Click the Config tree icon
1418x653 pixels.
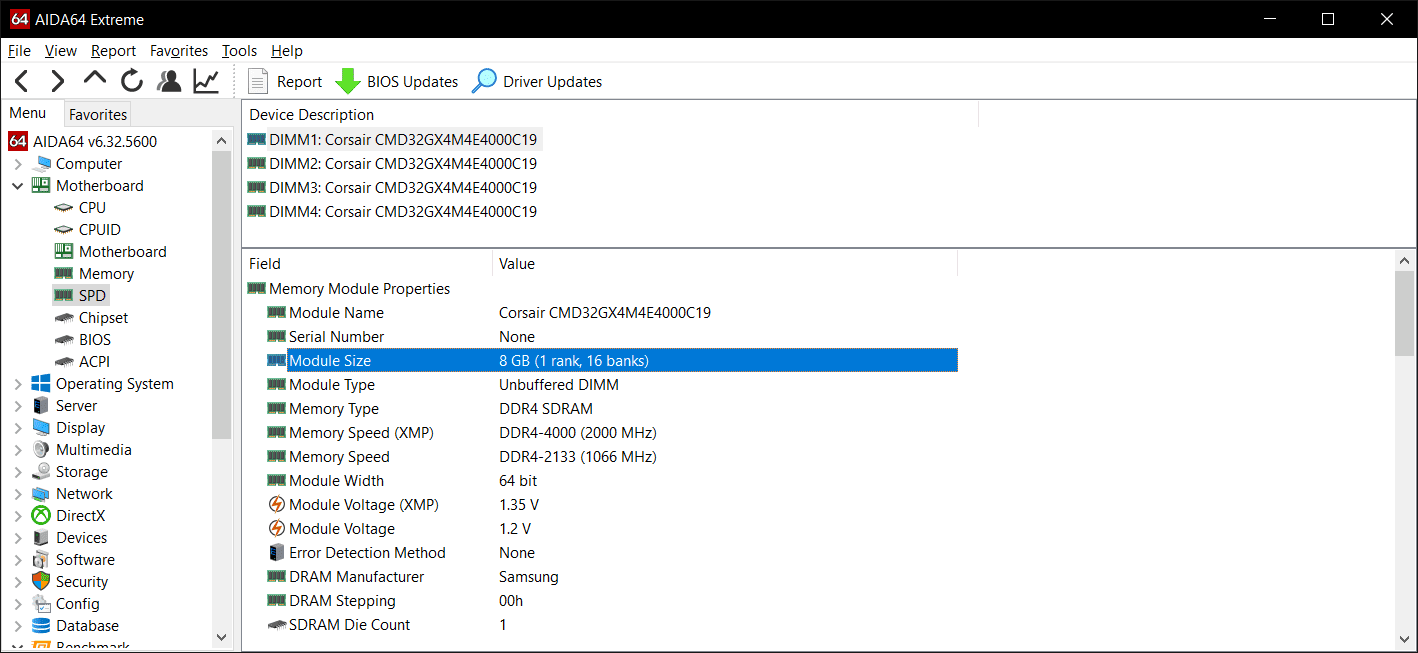point(41,604)
